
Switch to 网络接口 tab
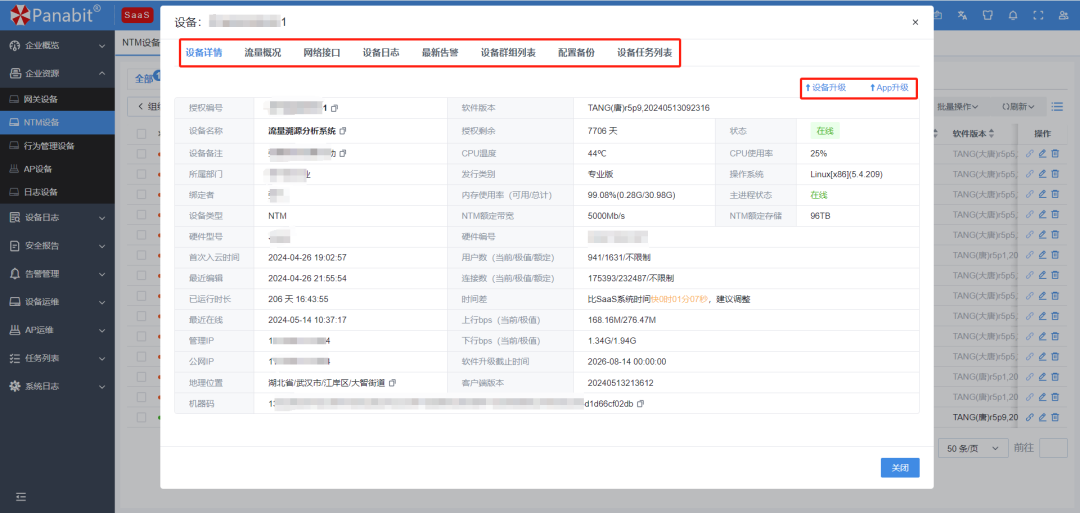click(x=322, y=52)
